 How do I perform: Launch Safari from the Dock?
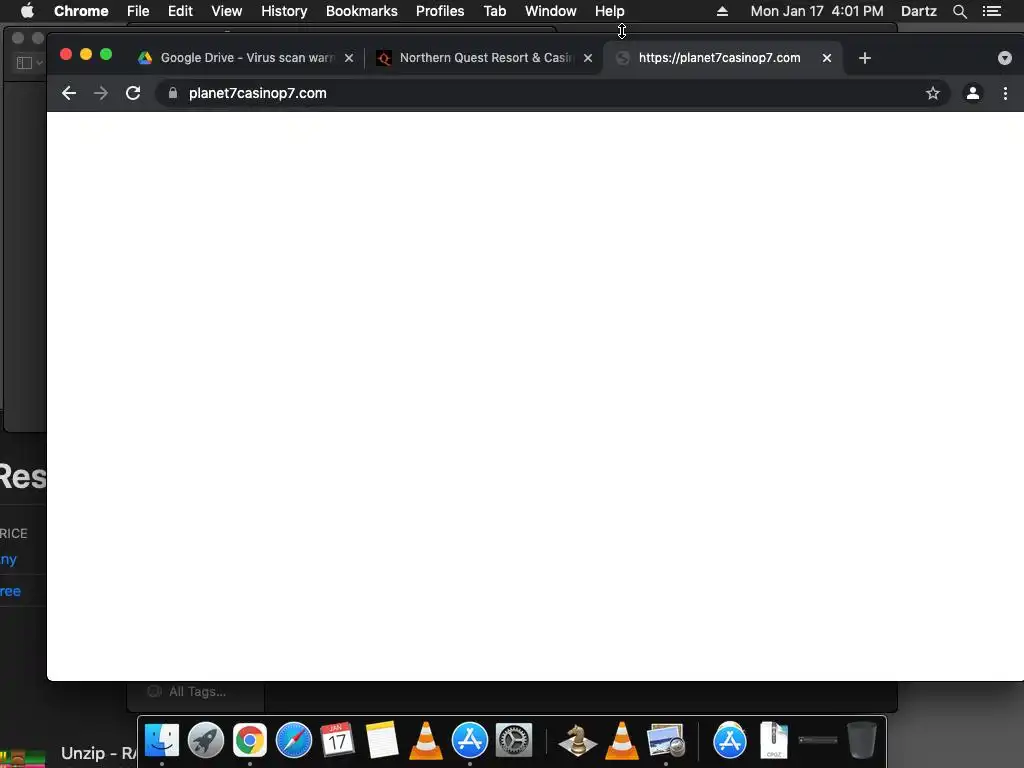(x=294, y=741)
